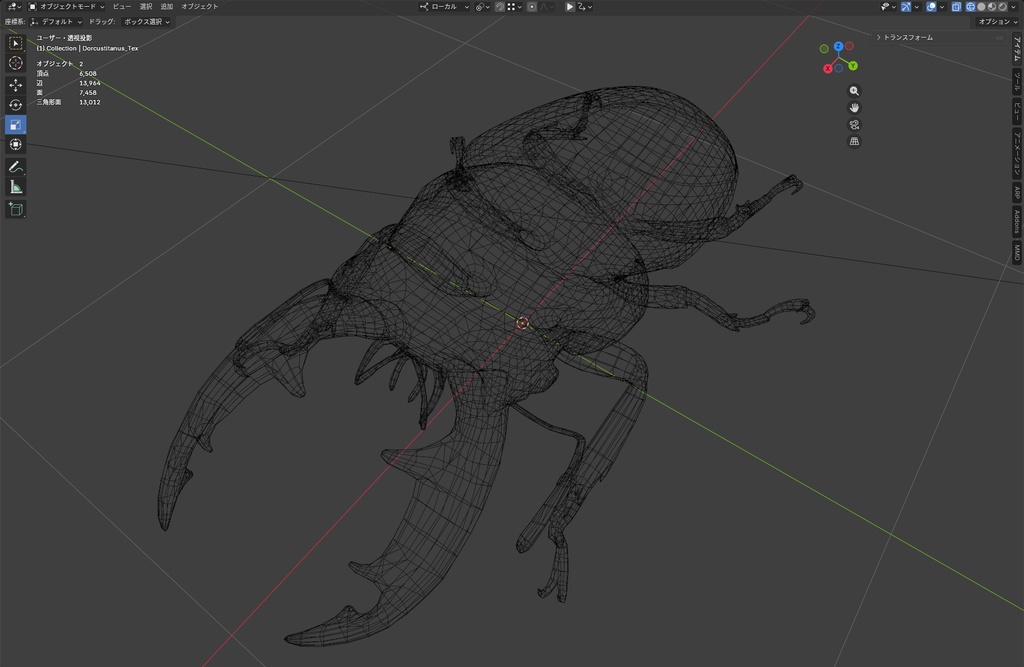
Task: Switch perspective/orthographic with grid icon
Action: (854, 142)
